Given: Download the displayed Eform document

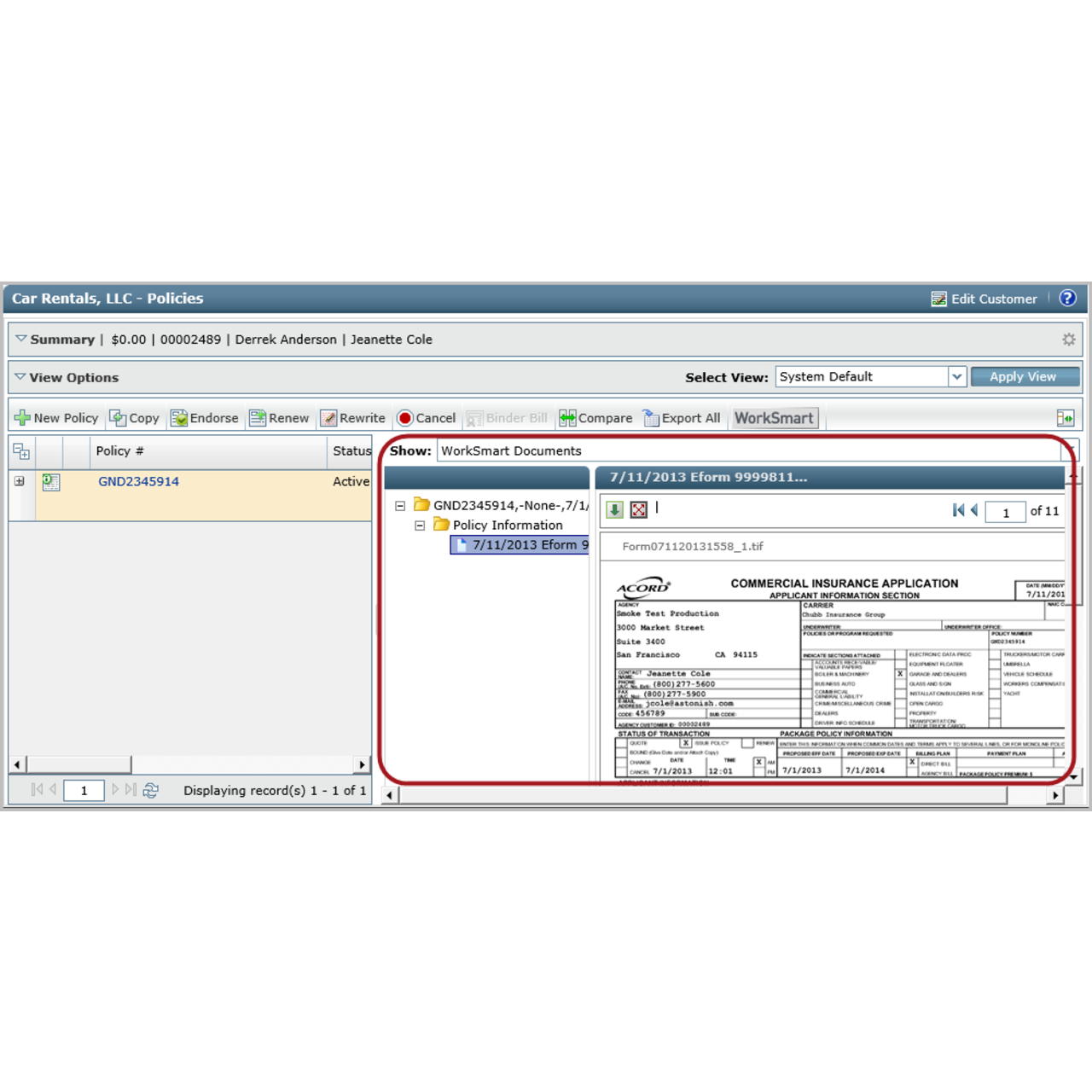Looking at the screenshot, I should tap(613, 508).
